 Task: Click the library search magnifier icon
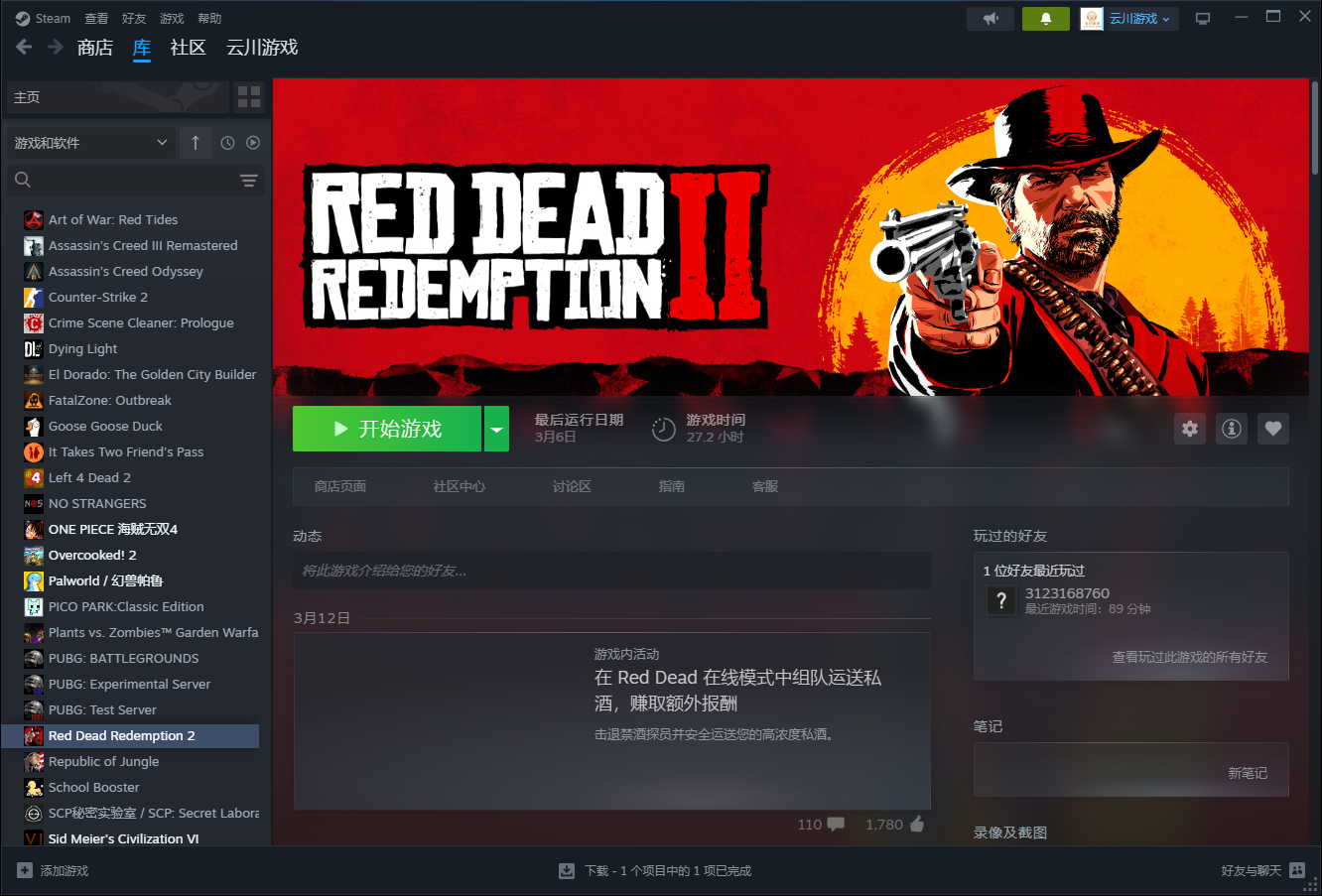coord(23,180)
